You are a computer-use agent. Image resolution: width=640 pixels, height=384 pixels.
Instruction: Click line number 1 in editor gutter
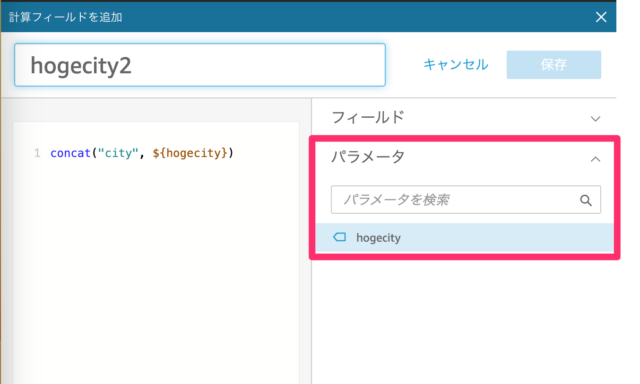37,153
